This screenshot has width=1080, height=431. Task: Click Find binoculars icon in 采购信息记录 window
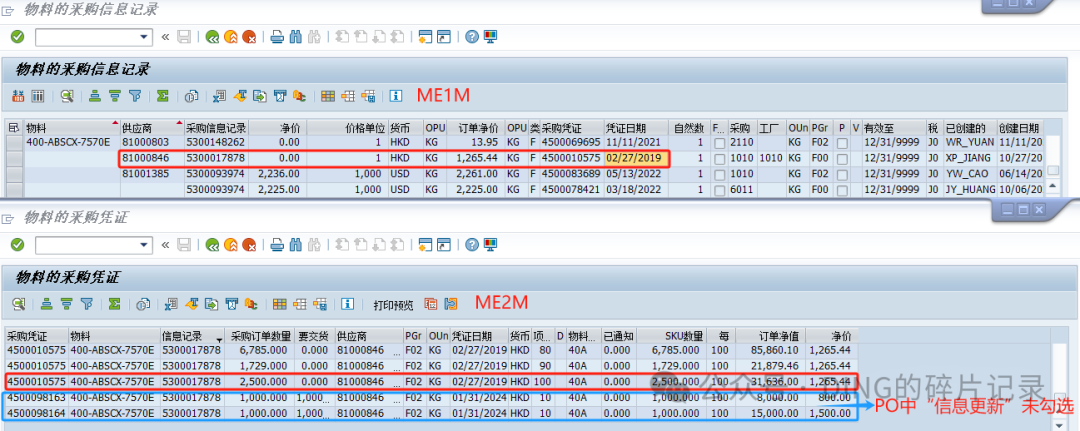coord(296,36)
